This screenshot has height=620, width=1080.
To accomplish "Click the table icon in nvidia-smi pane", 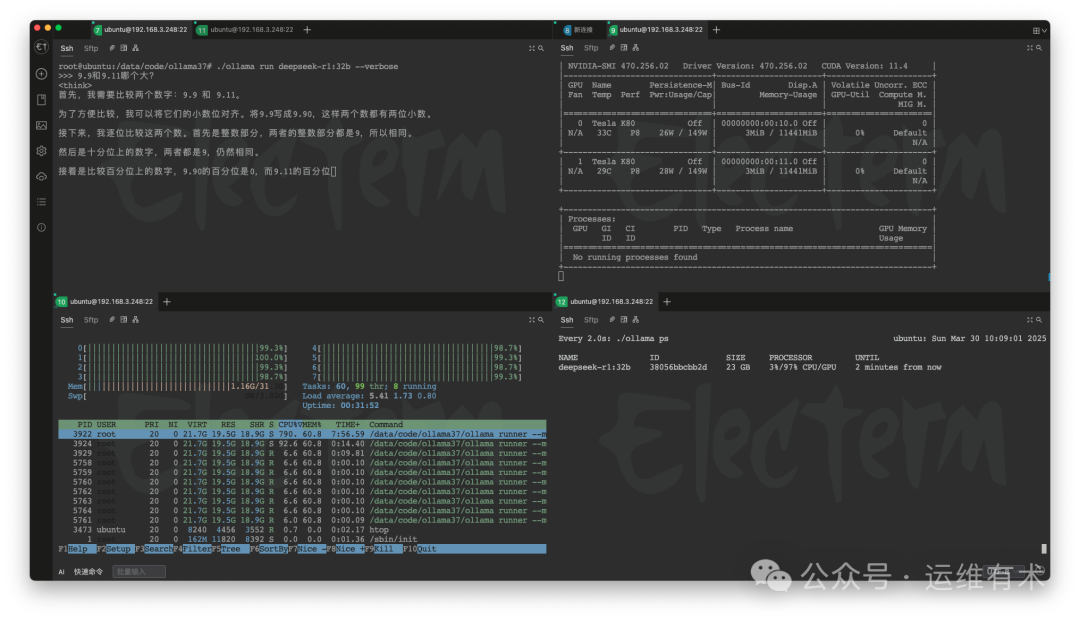I will pos(624,48).
